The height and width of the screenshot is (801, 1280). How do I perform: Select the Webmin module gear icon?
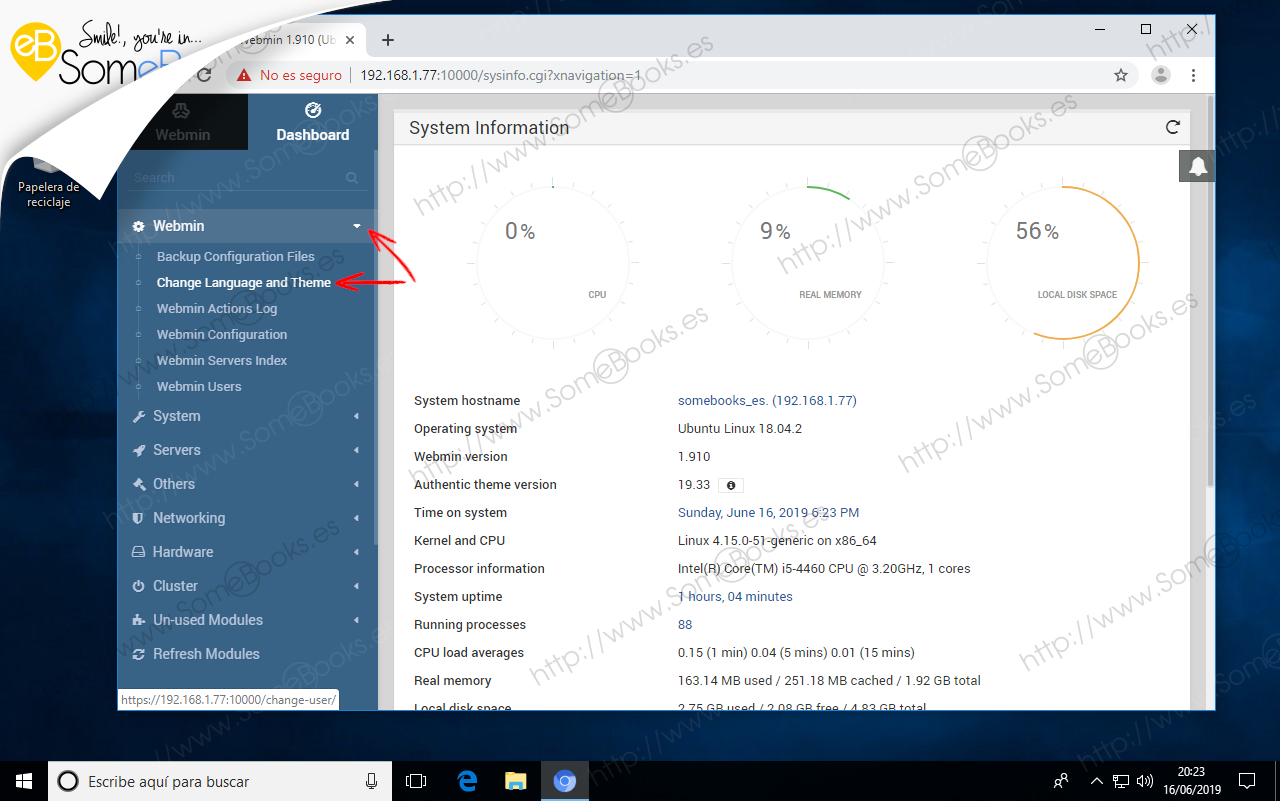(x=138, y=226)
